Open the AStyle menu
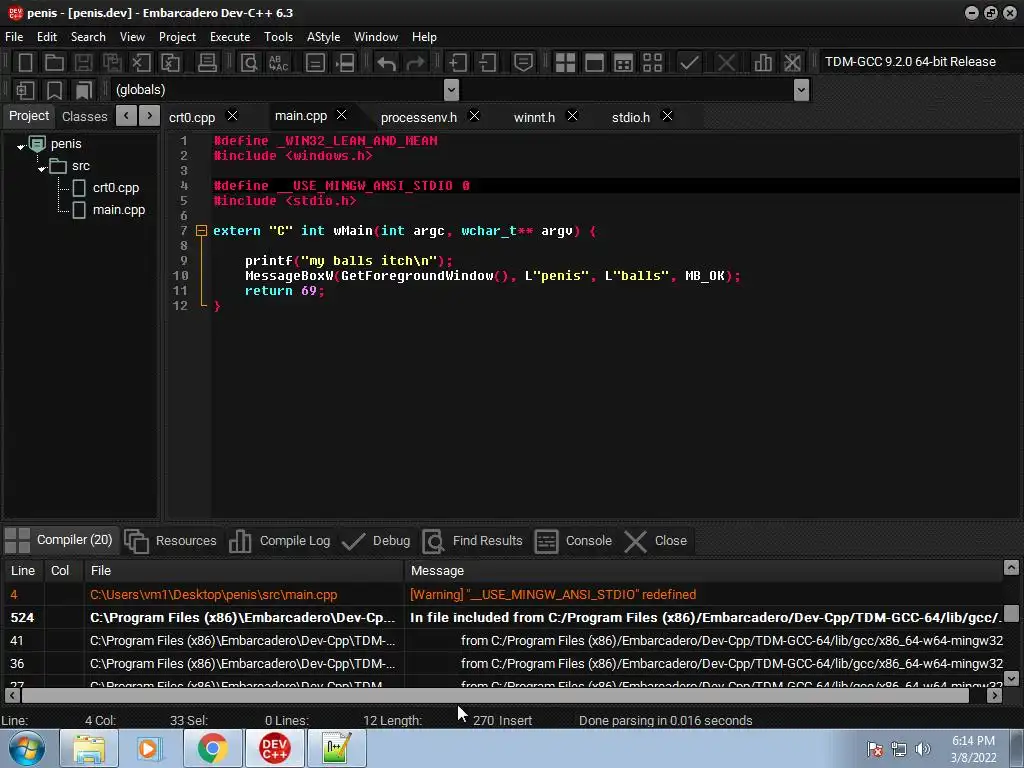The height and width of the screenshot is (768, 1024). tap(323, 37)
